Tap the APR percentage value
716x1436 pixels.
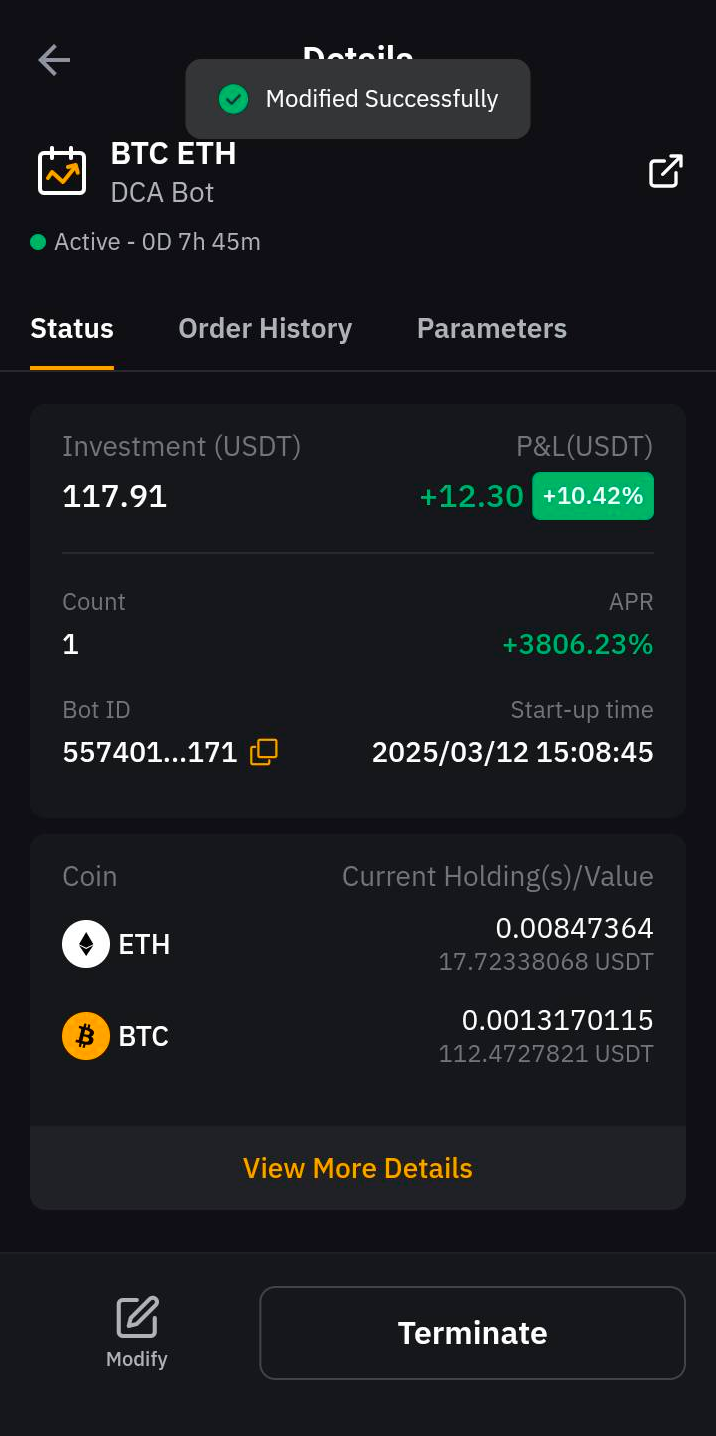click(577, 645)
